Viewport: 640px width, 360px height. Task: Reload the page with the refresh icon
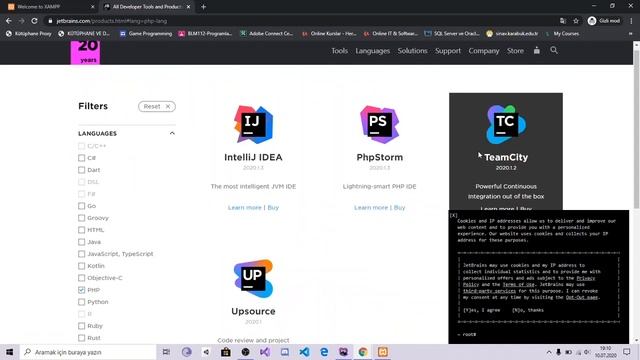point(35,21)
